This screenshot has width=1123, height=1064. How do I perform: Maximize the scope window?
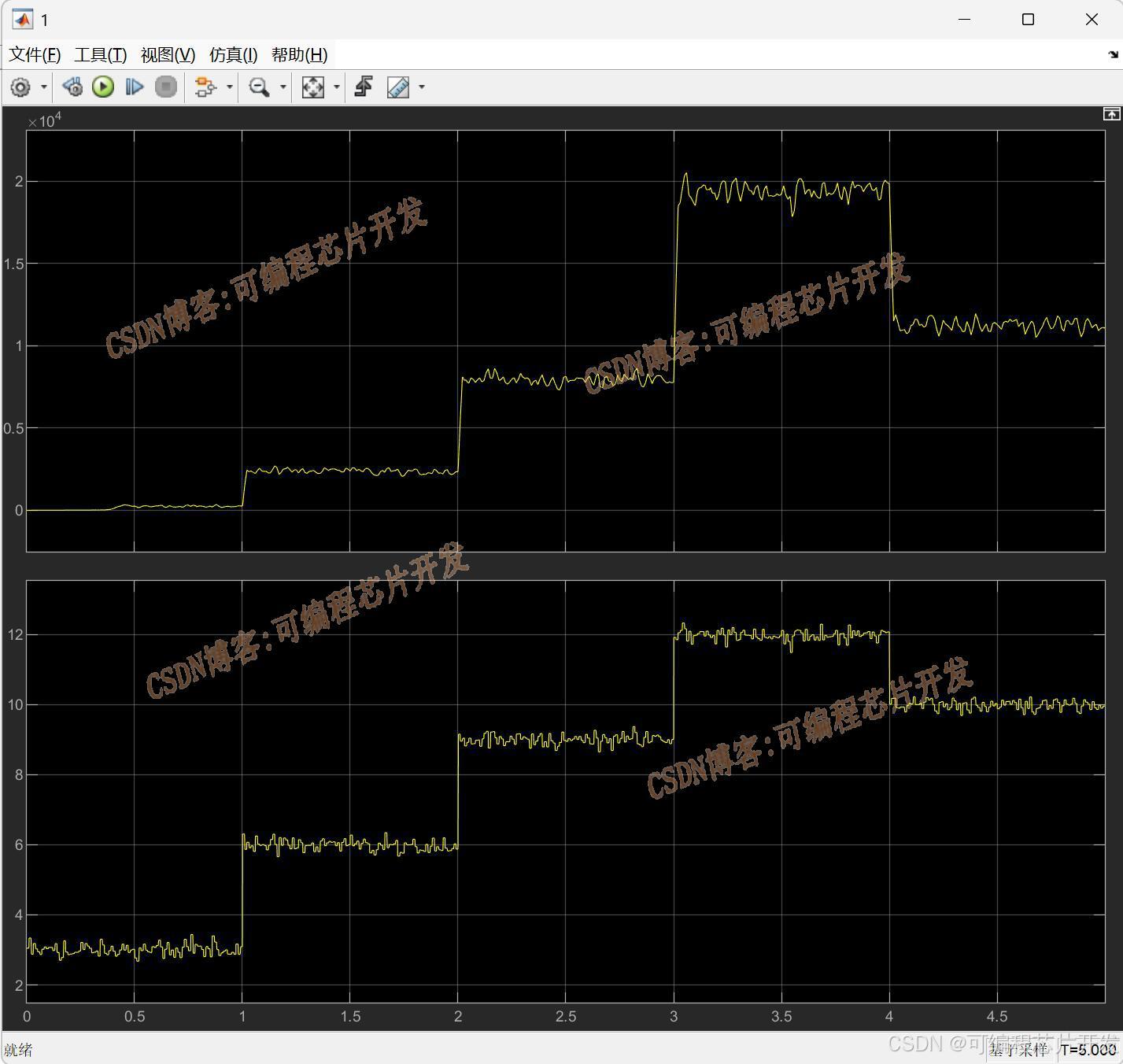(x=1028, y=20)
